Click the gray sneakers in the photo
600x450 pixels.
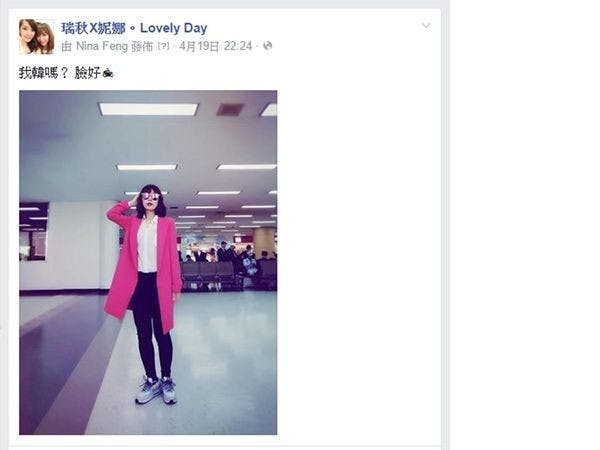[x=156, y=390]
